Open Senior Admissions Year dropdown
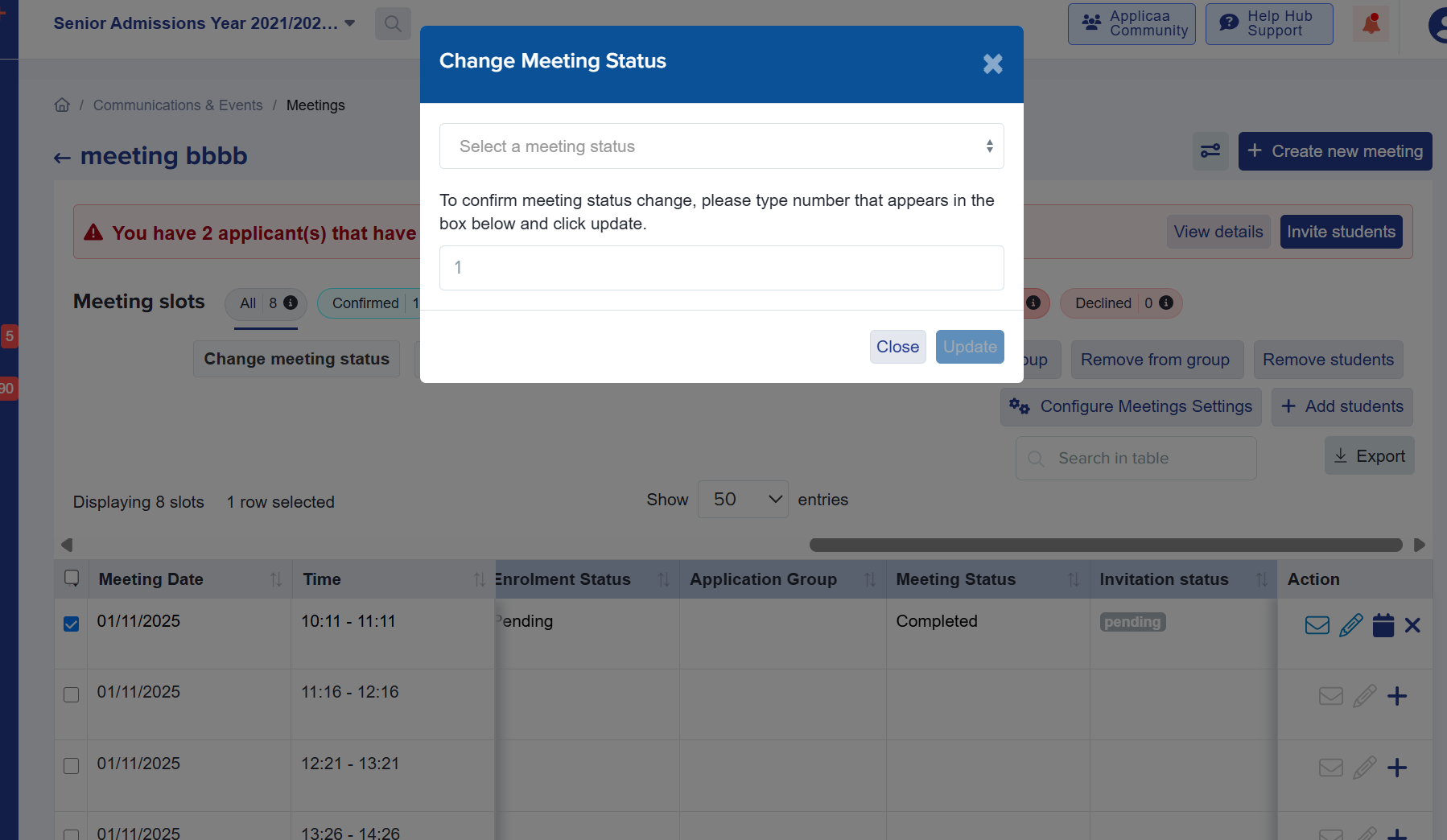This screenshot has height=840, width=1447. point(204,23)
